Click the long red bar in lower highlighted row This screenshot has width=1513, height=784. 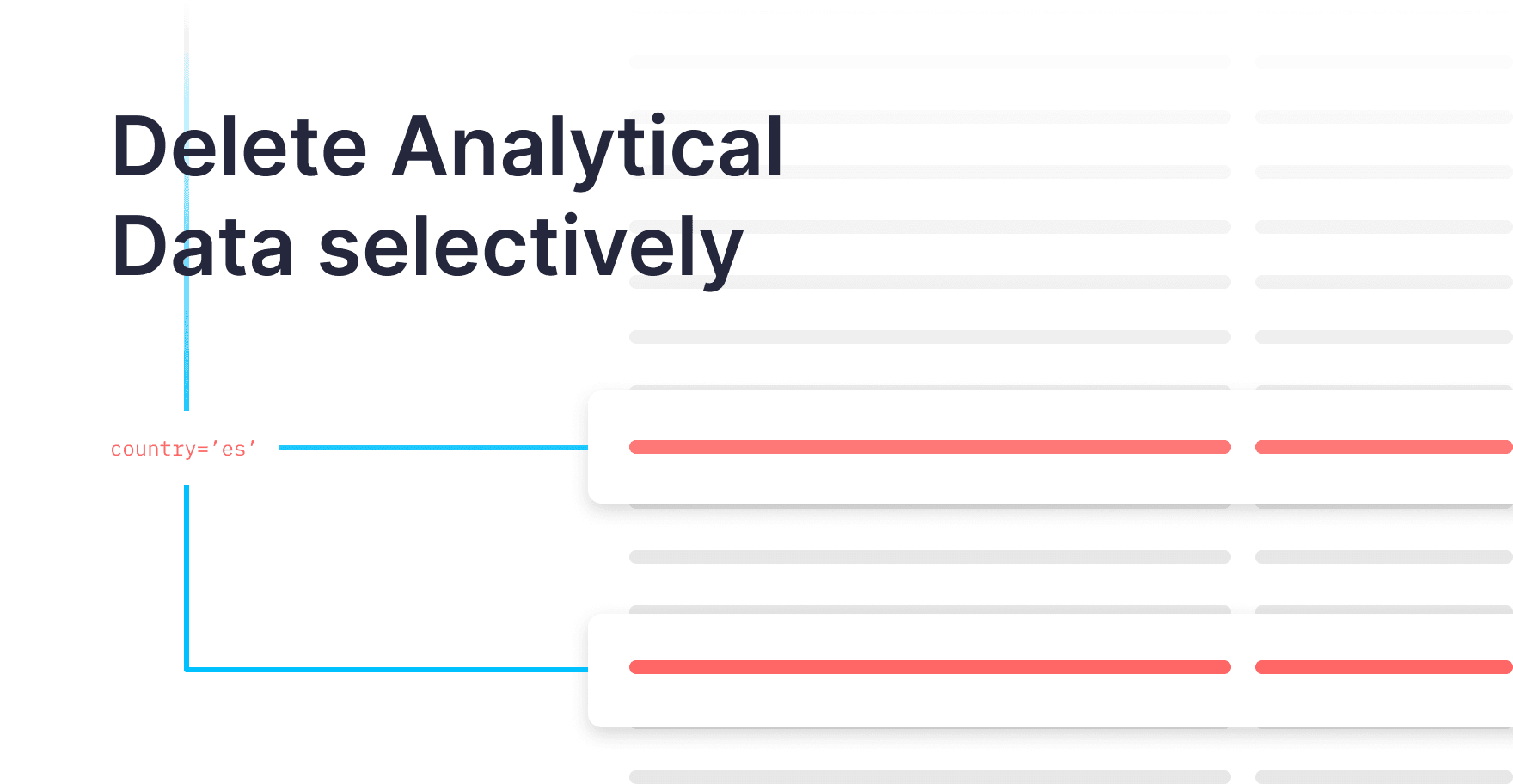(929, 667)
